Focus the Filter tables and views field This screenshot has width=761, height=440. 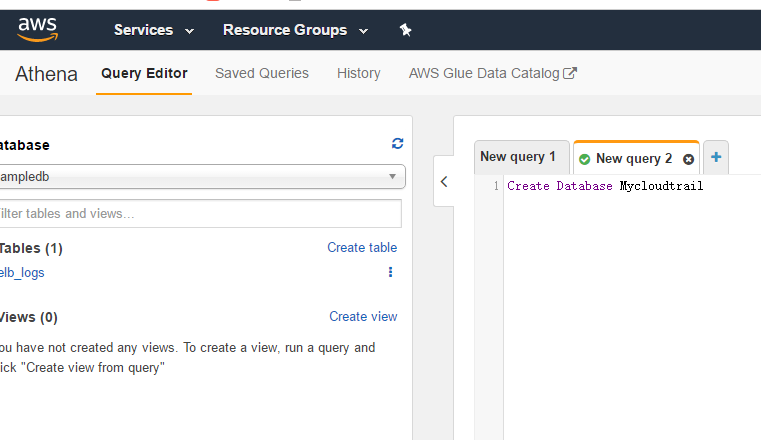(x=200, y=213)
